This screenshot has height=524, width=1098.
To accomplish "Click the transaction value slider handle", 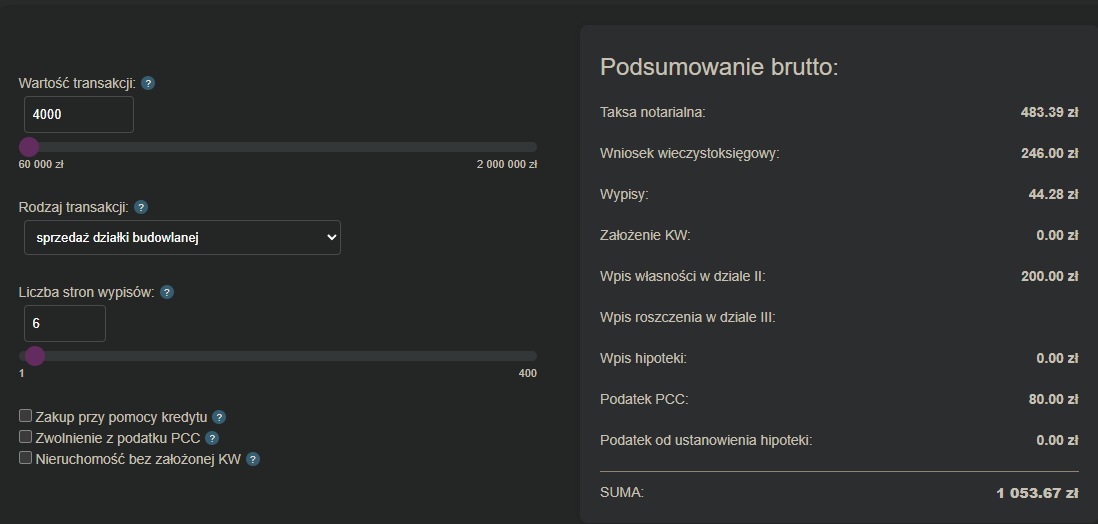I will [x=29, y=147].
